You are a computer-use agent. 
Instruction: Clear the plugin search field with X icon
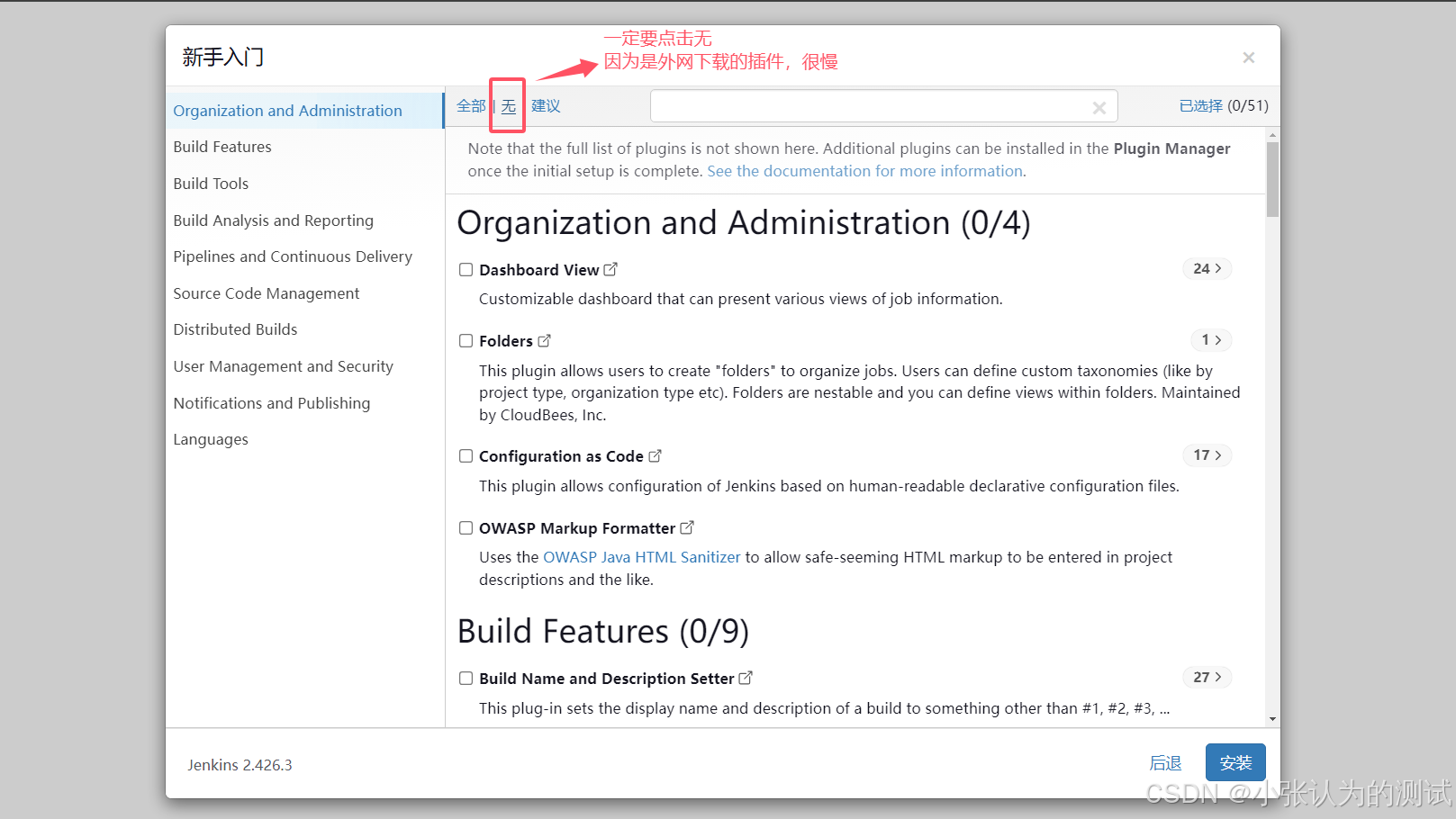coord(1099,107)
